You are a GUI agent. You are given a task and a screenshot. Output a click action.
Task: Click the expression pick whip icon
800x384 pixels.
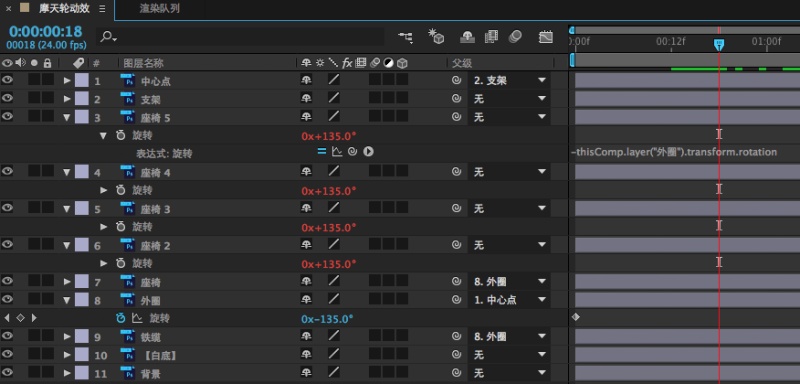coord(352,151)
